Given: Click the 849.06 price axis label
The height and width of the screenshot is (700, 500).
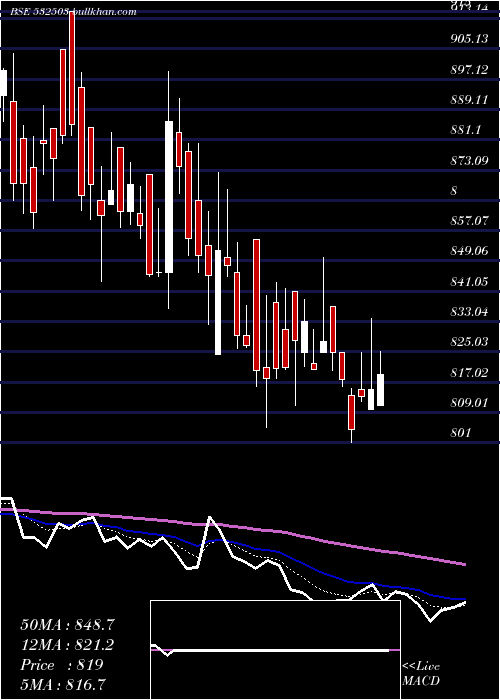Looking at the screenshot, I should tap(469, 251).
